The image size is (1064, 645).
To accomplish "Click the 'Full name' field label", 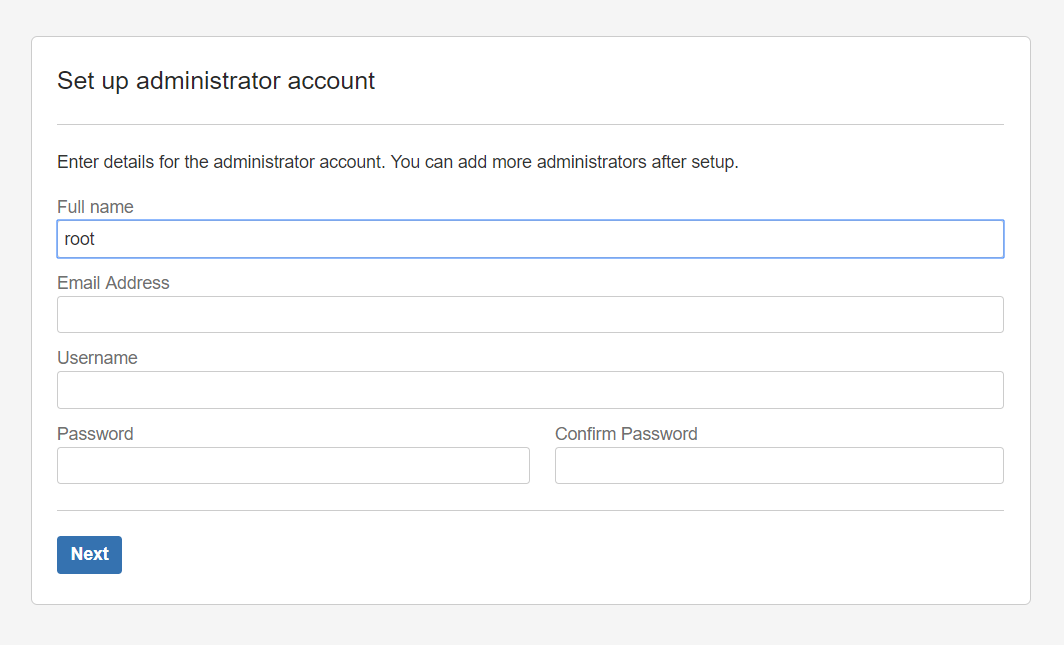I will coord(95,207).
